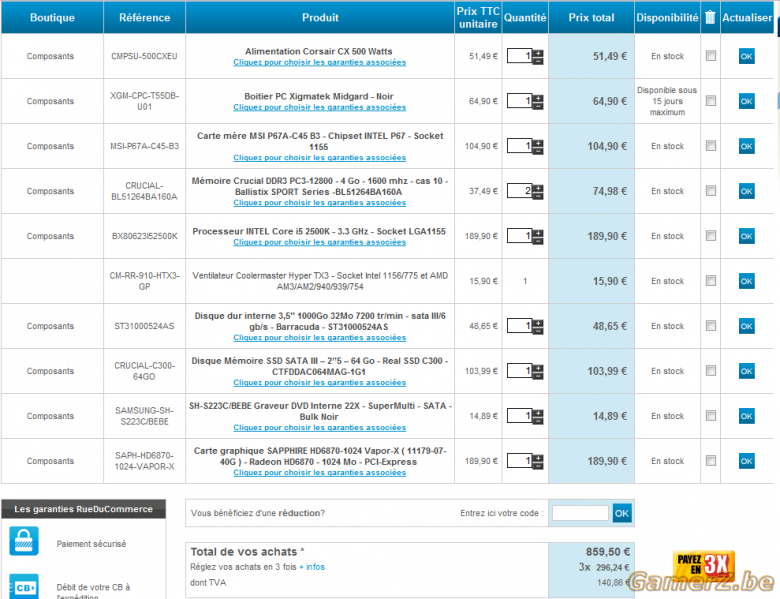The height and width of the screenshot is (599, 780).
Task: Click total amount '859,50 €'
Action: coord(608,552)
